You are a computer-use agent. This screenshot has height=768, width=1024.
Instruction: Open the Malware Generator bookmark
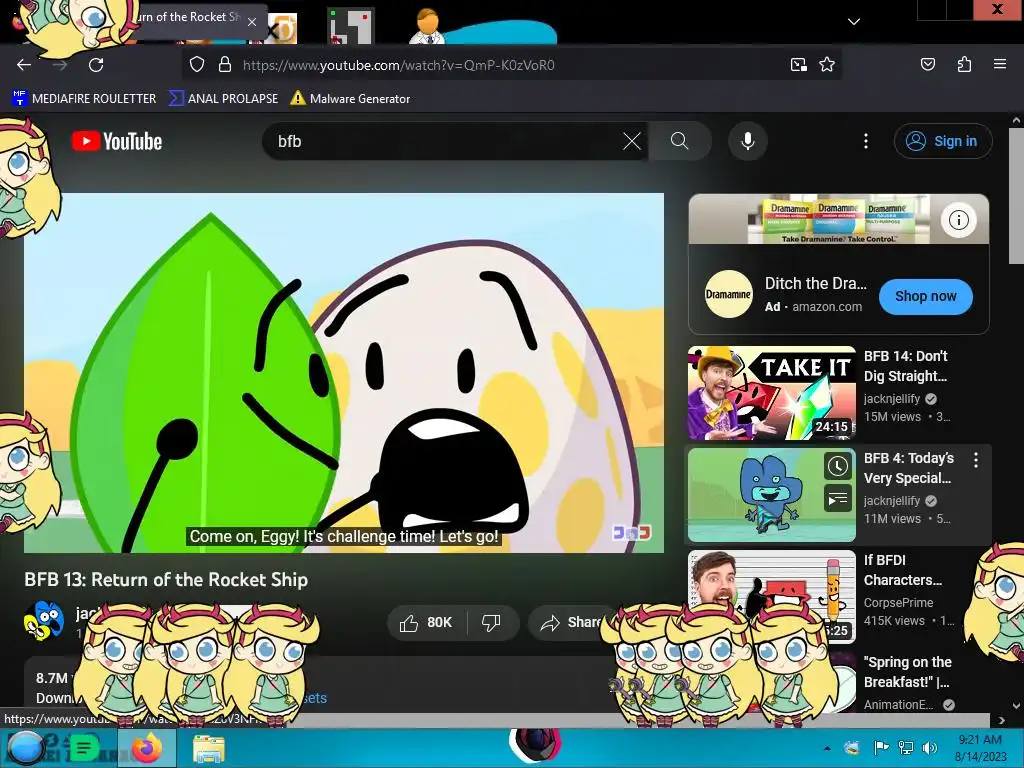tap(351, 99)
